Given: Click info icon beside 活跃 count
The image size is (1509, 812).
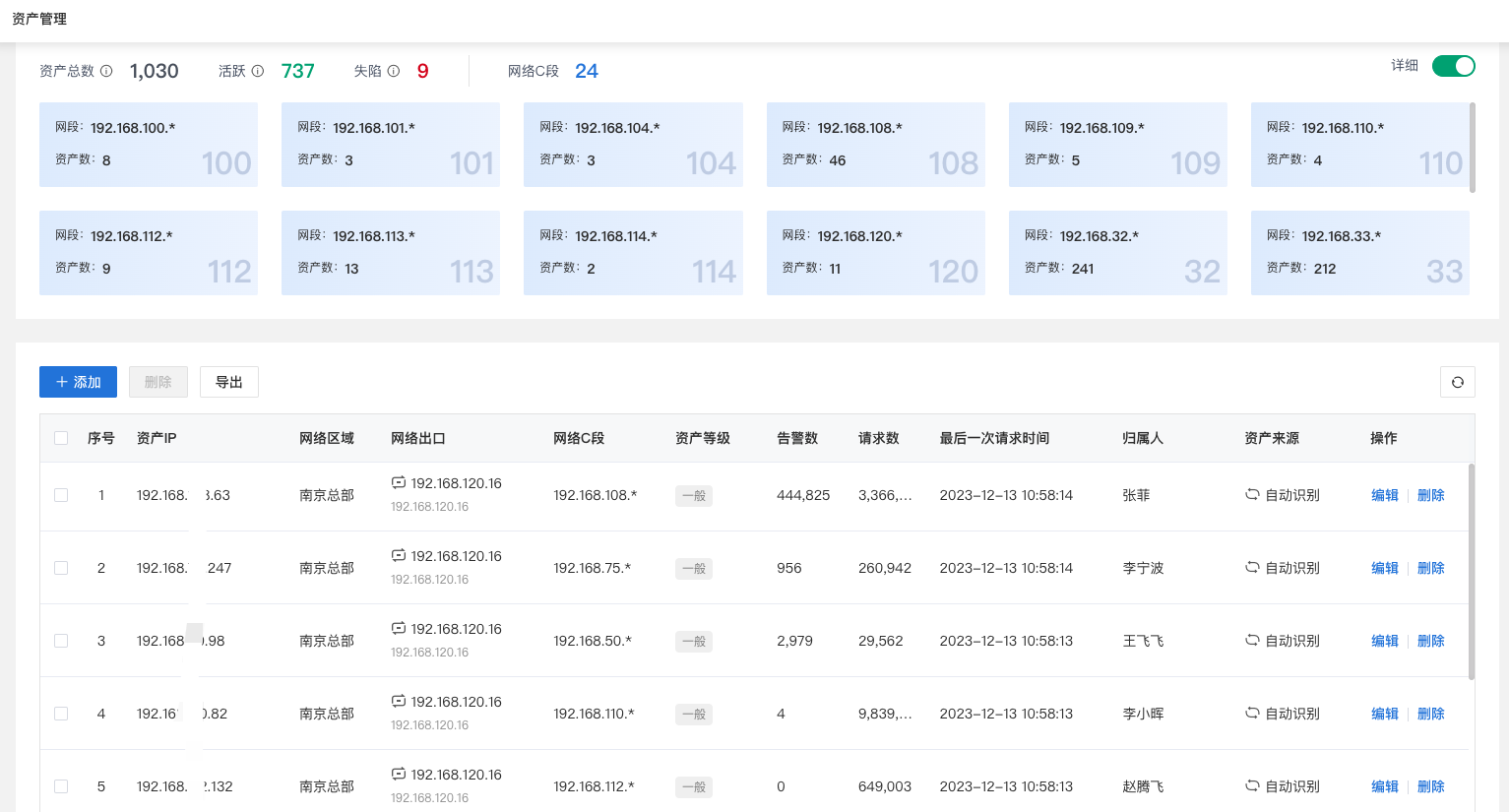Looking at the screenshot, I should click(258, 71).
